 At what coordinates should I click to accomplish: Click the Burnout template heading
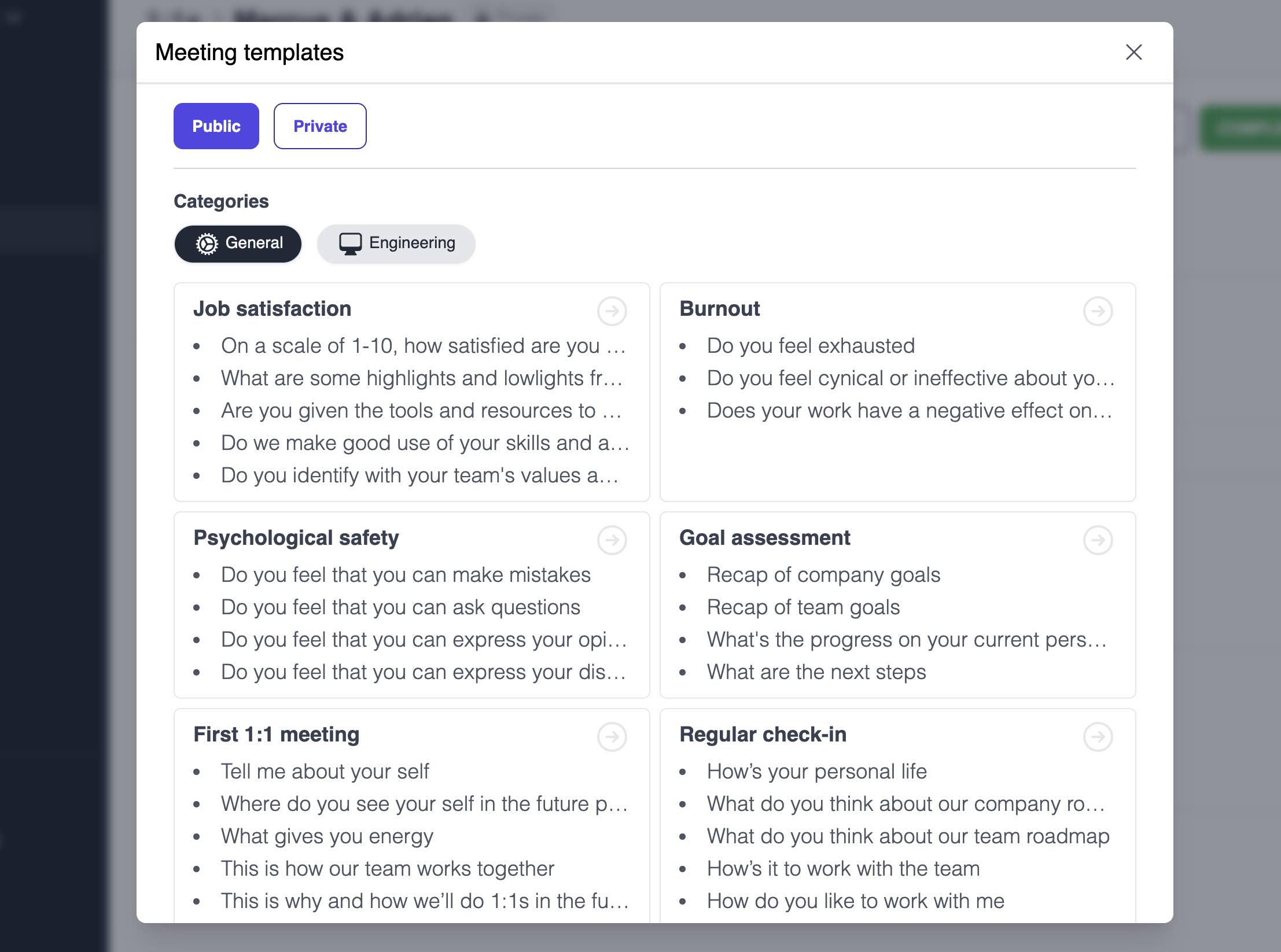pos(719,309)
